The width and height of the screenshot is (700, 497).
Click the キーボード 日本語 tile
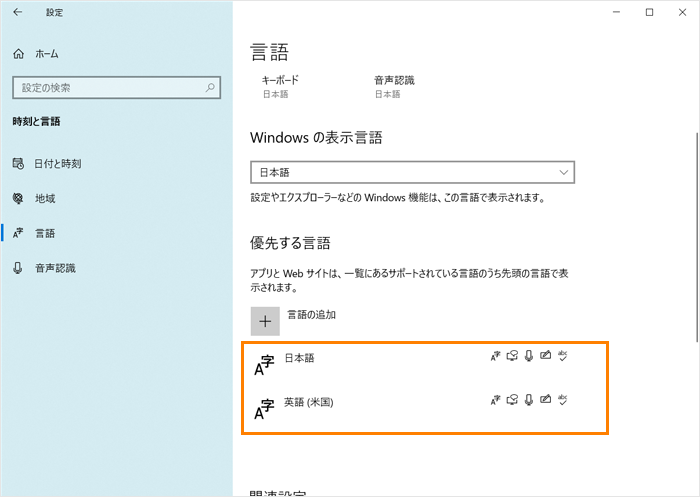280,87
